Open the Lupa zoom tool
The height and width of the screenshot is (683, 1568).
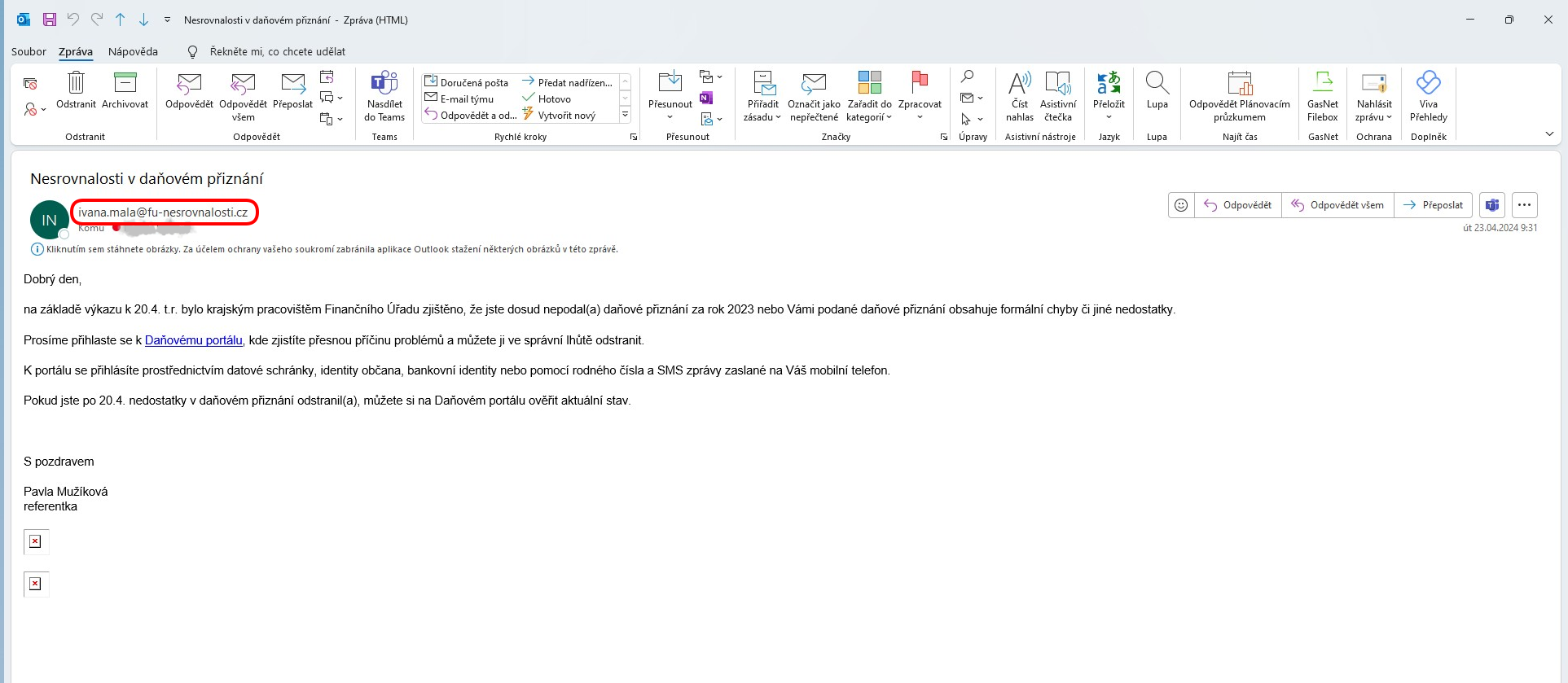(x=1157, y=84)
